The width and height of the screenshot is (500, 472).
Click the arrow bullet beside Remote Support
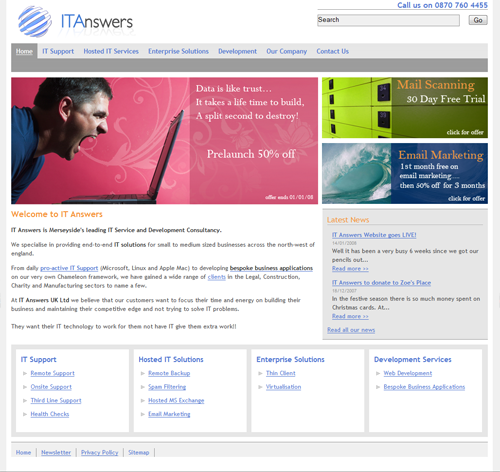(25, 373)
